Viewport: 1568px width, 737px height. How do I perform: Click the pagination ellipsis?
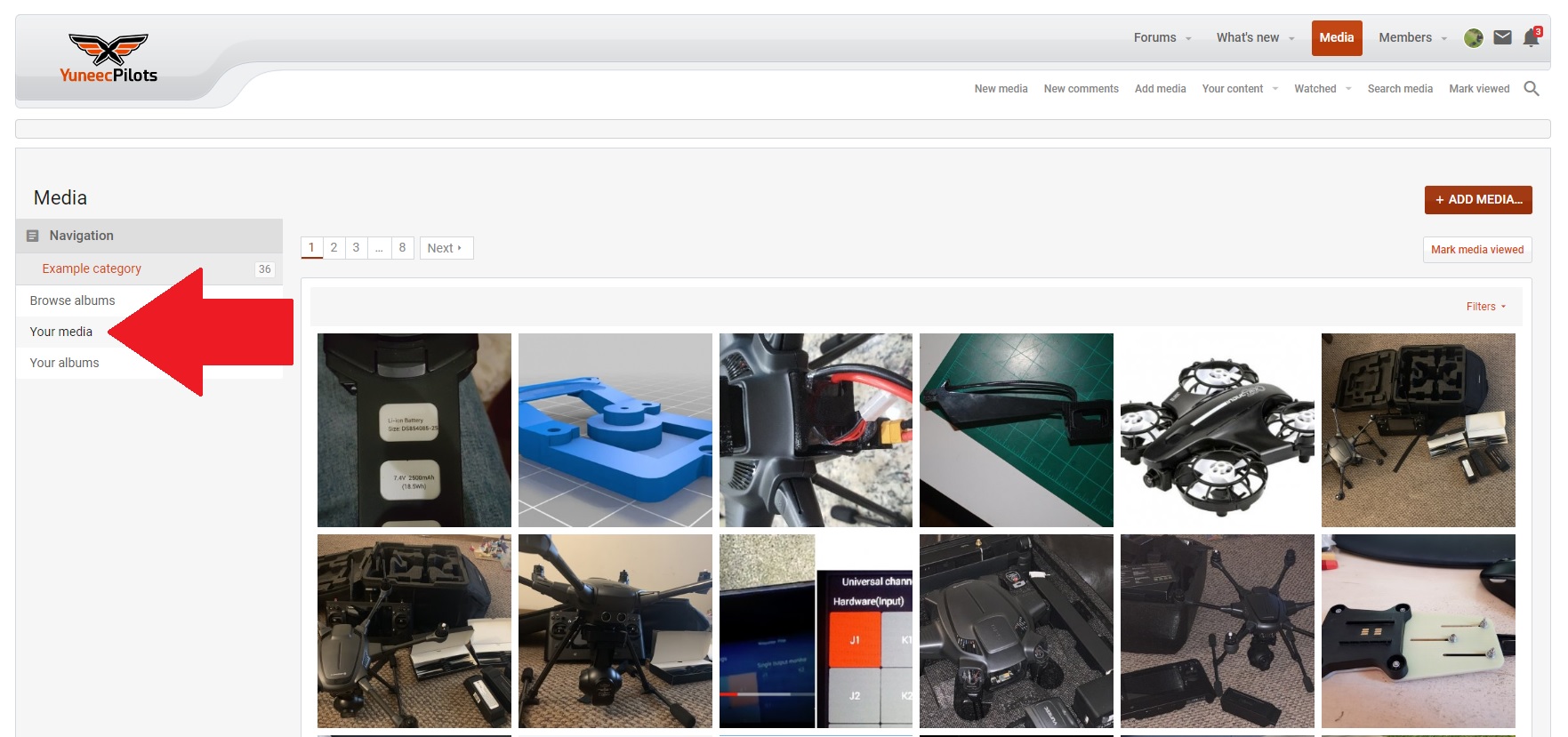tap(379, 247)
